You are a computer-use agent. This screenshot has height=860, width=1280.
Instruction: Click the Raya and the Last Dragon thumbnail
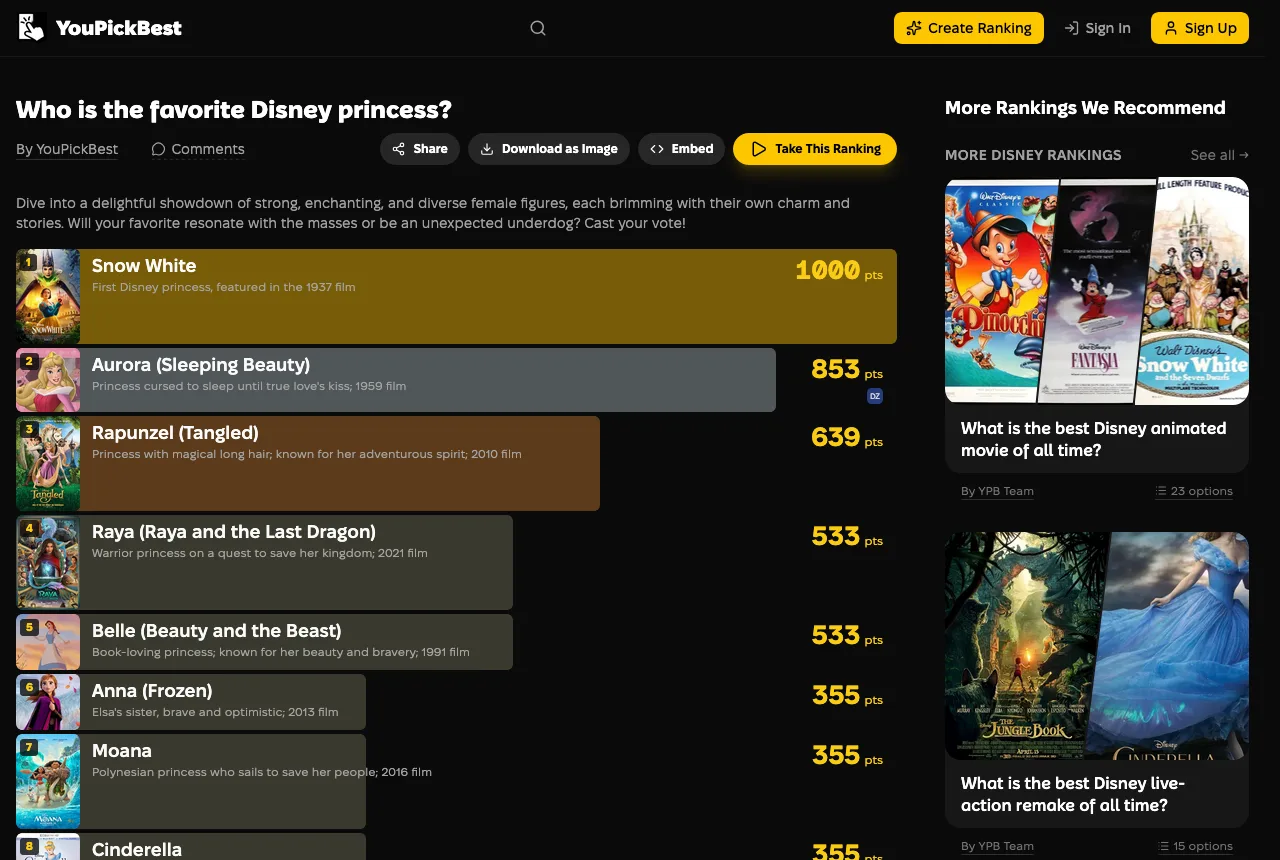tap(48, 562)
